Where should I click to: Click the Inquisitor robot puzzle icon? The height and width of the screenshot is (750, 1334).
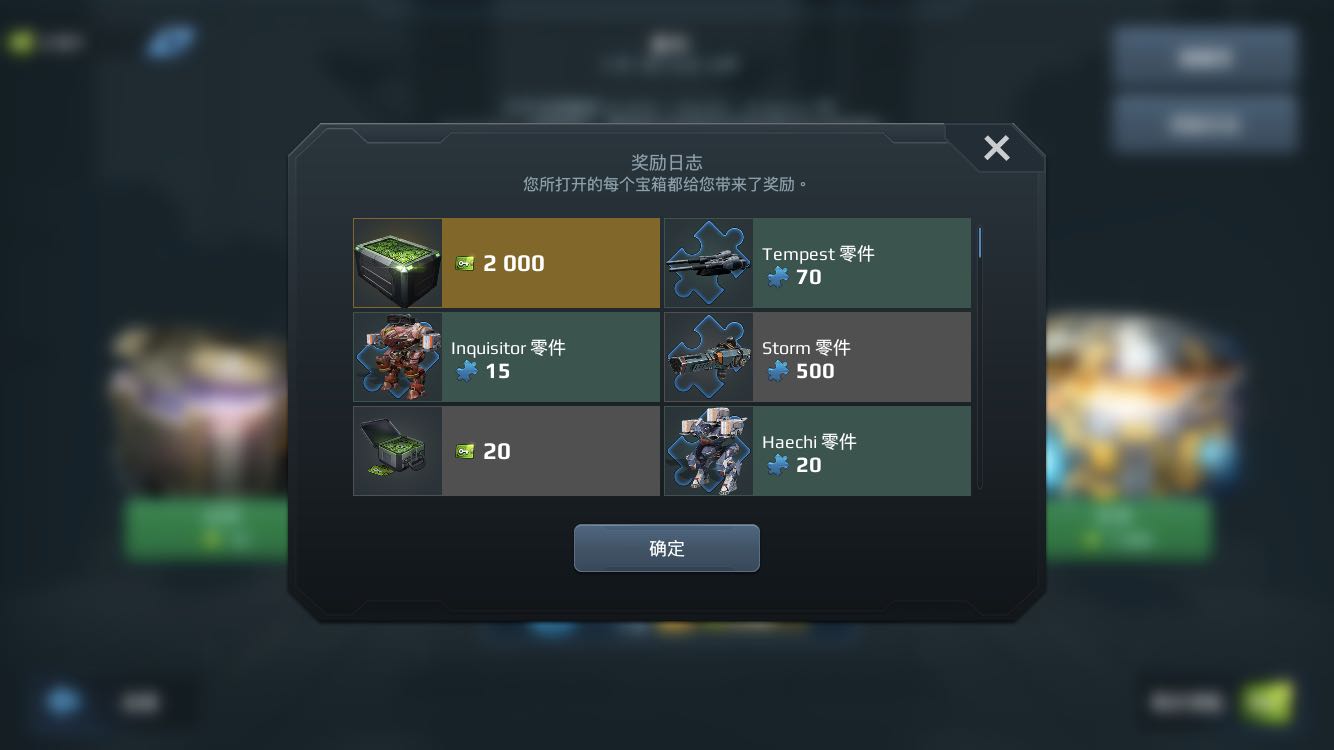click(x=398, y=357)
